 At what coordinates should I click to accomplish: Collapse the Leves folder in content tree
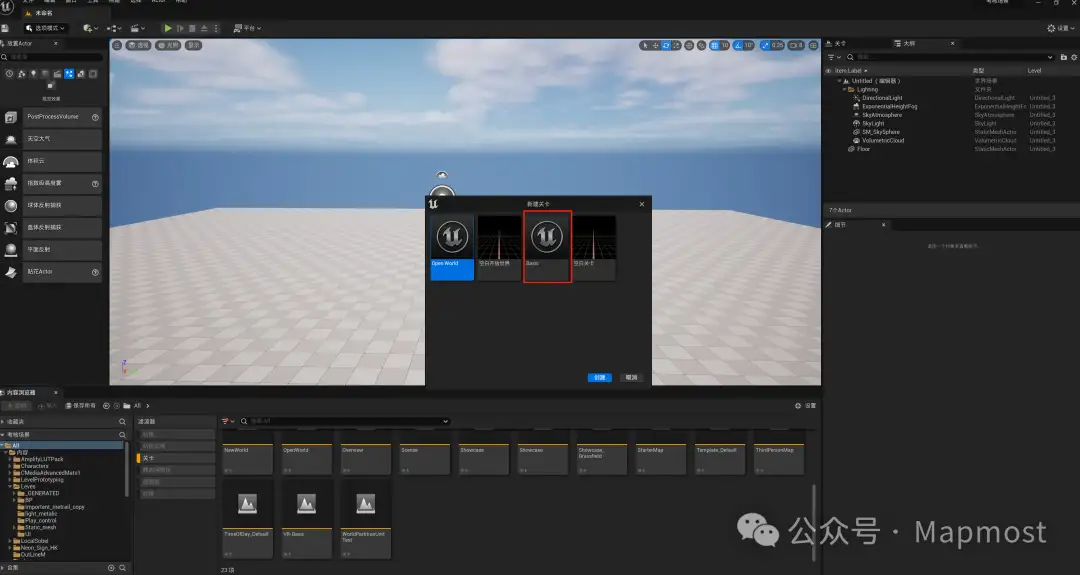[10, 487]
